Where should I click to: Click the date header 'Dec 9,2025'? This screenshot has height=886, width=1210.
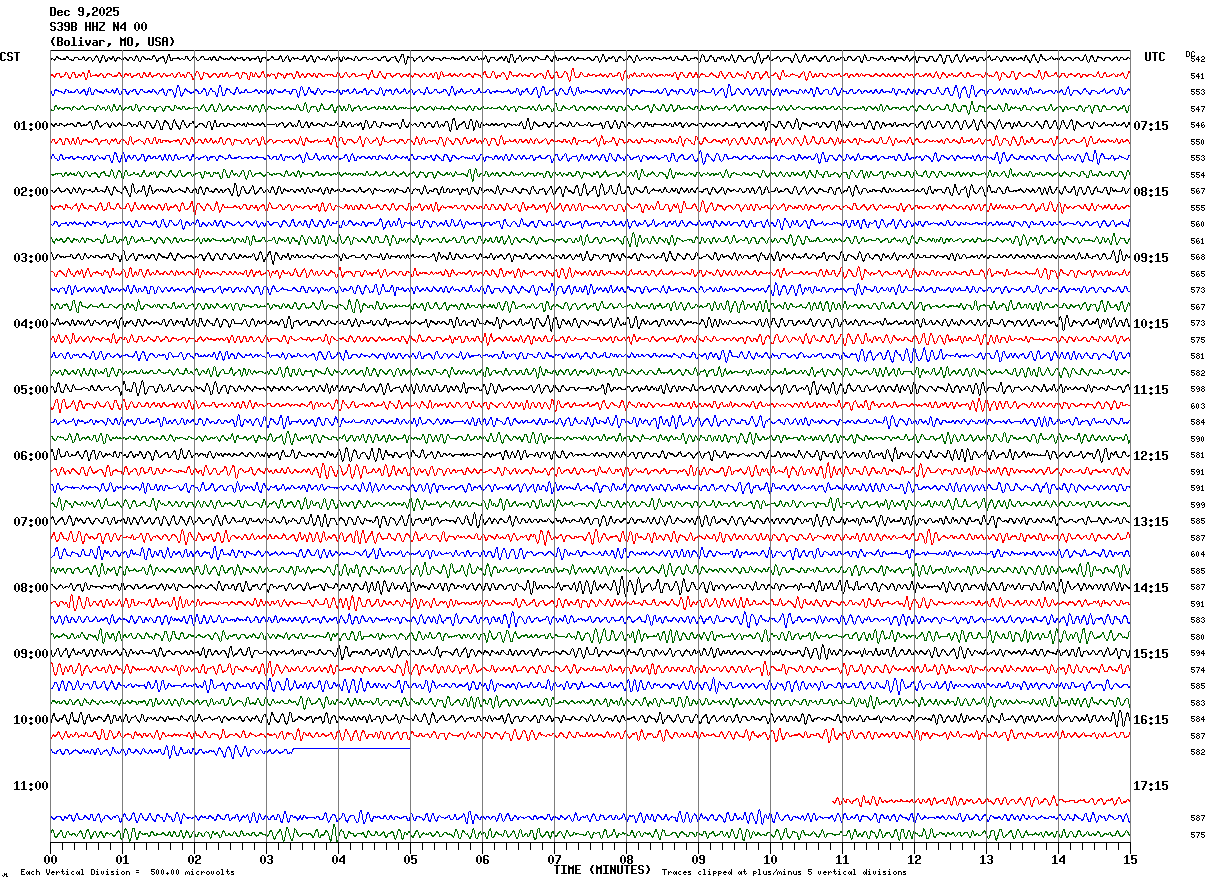point(84,12)
